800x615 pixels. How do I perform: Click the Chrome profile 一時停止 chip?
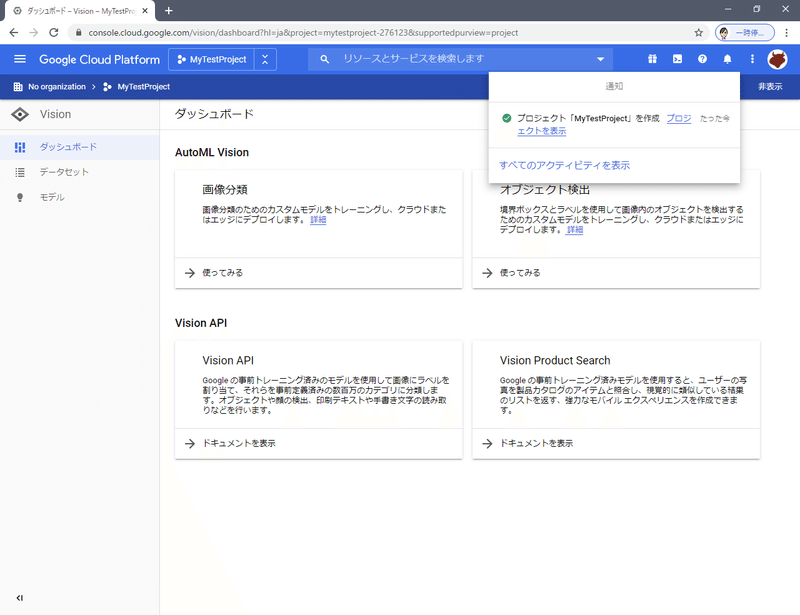click(744, 33)
